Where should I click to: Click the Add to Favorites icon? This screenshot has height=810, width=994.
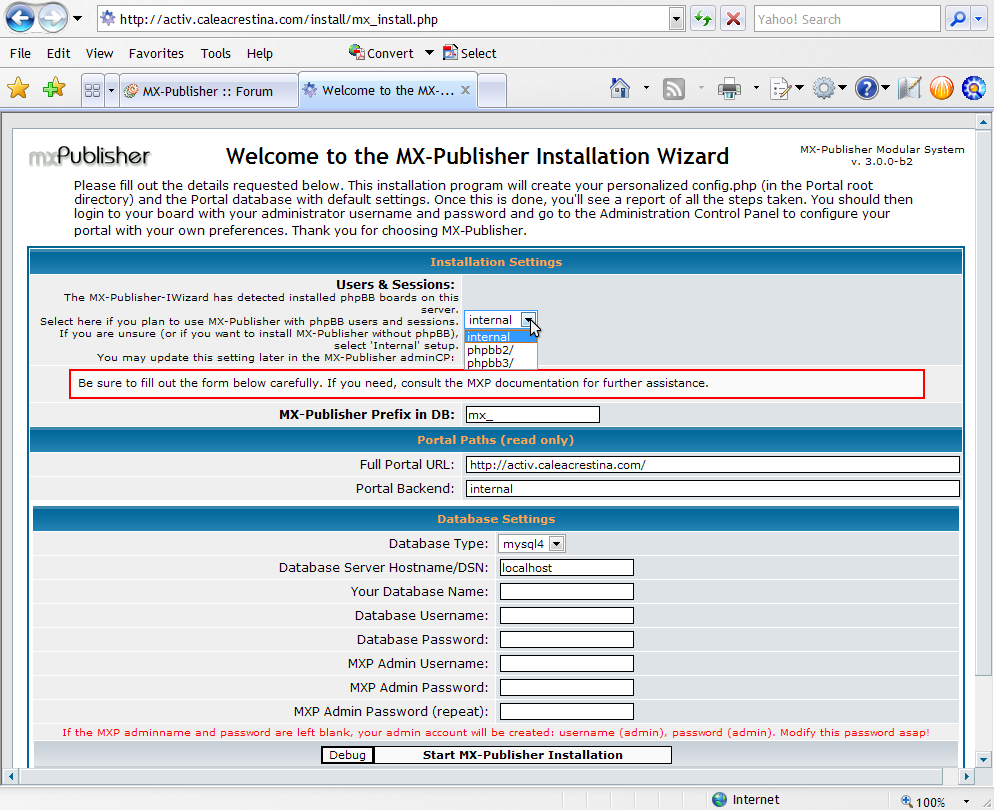click(x=53, y=89)
